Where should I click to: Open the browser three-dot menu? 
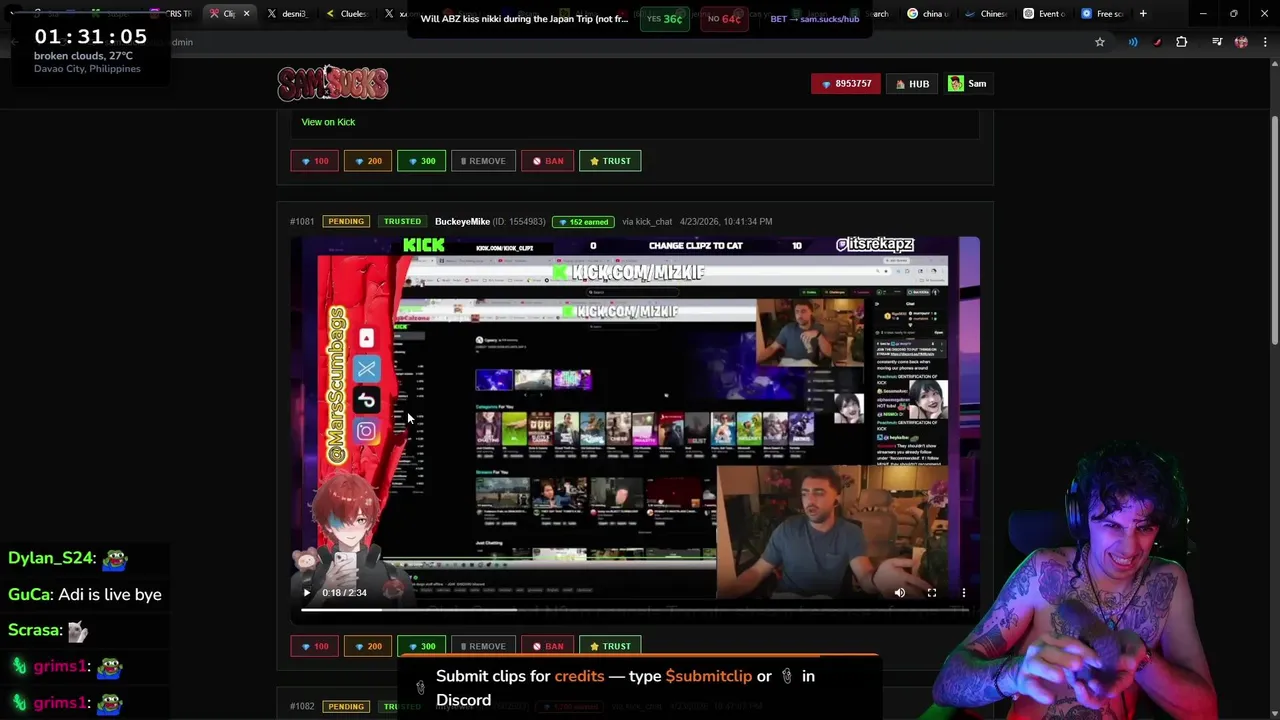tap(1265, 42)
